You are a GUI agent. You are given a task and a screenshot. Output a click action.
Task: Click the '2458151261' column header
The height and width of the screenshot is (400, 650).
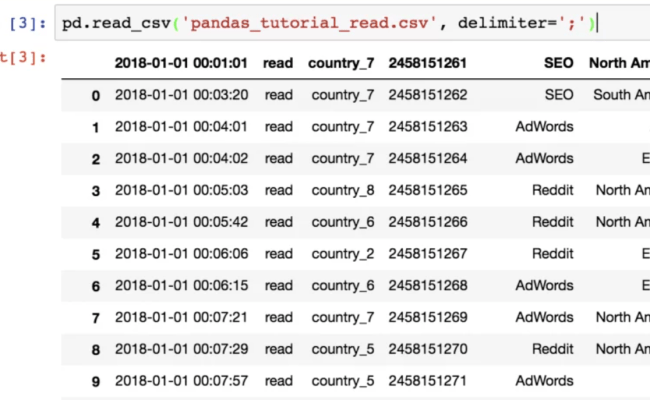tap(427, 63)
